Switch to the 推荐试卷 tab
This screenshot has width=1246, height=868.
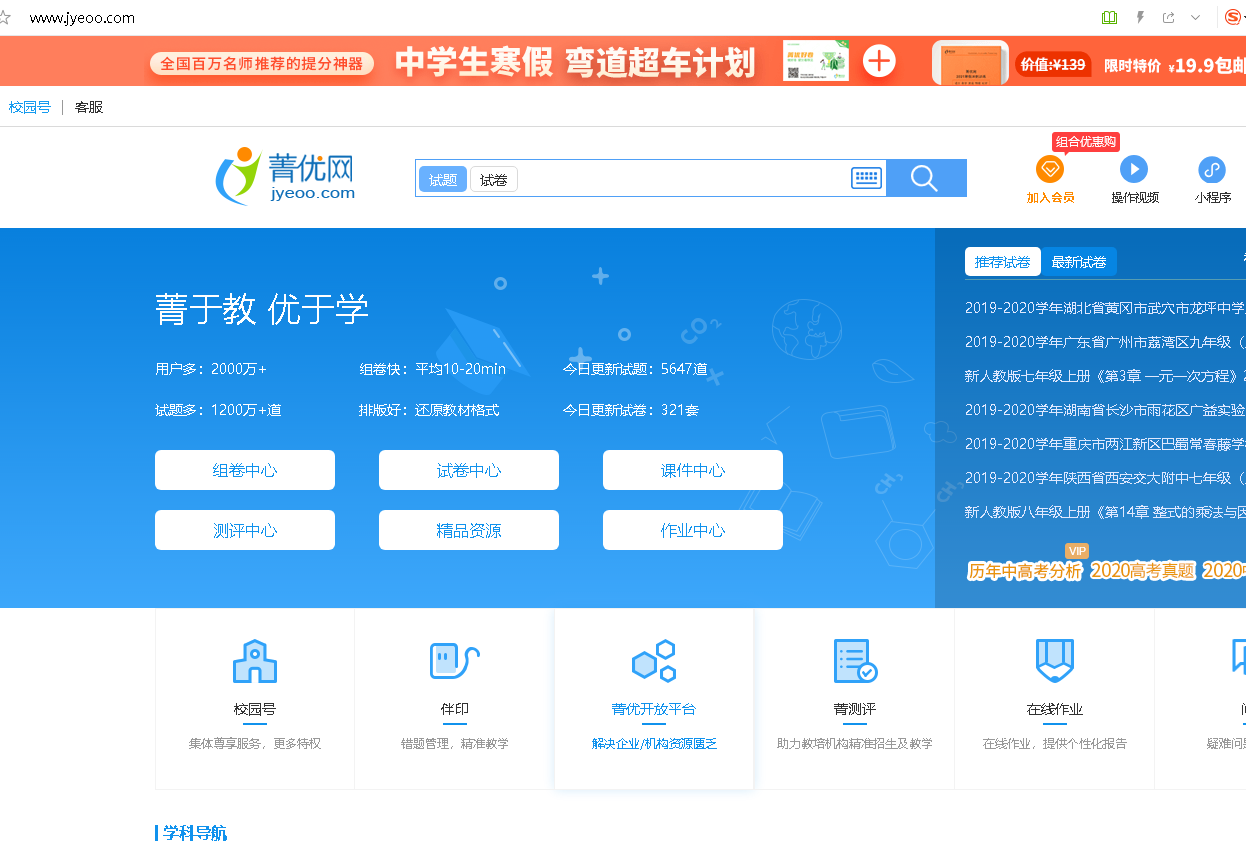(x=1003, y=262)
